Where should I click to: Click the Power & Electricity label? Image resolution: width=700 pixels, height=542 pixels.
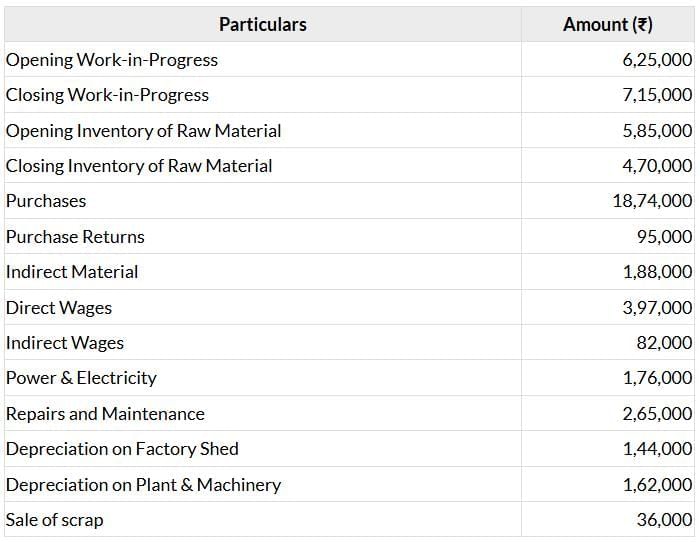[81, 378]
